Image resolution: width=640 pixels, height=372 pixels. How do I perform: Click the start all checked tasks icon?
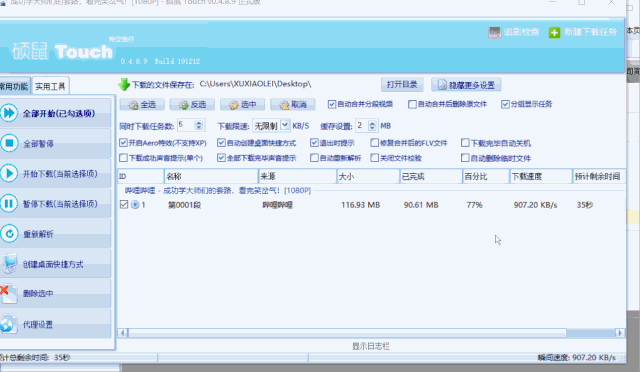(9, 113)
